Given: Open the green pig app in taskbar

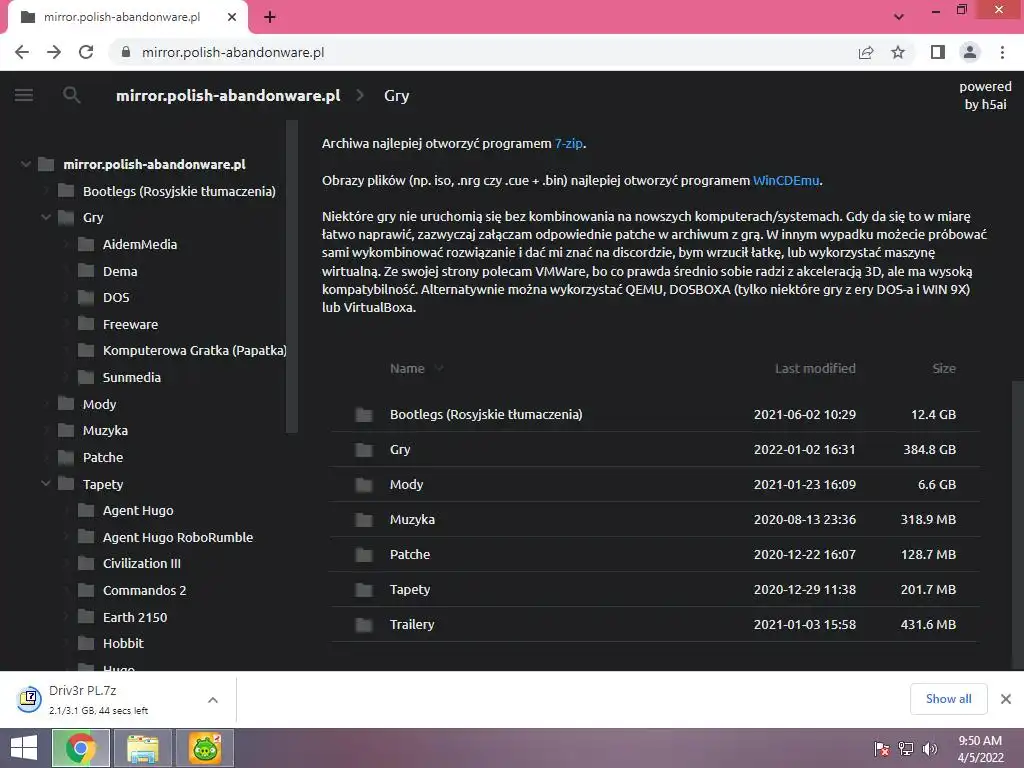Looking at the screenshot, I should pos(205,748).
